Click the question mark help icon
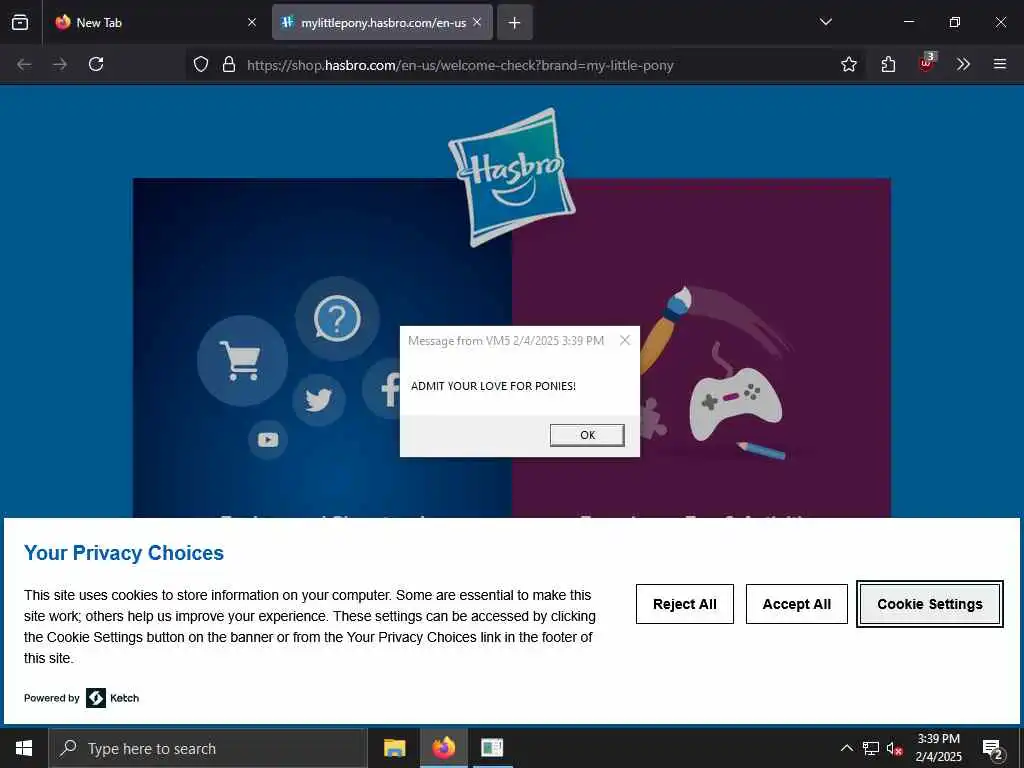This screenshot has width=1024, height=768. [337, 319]
